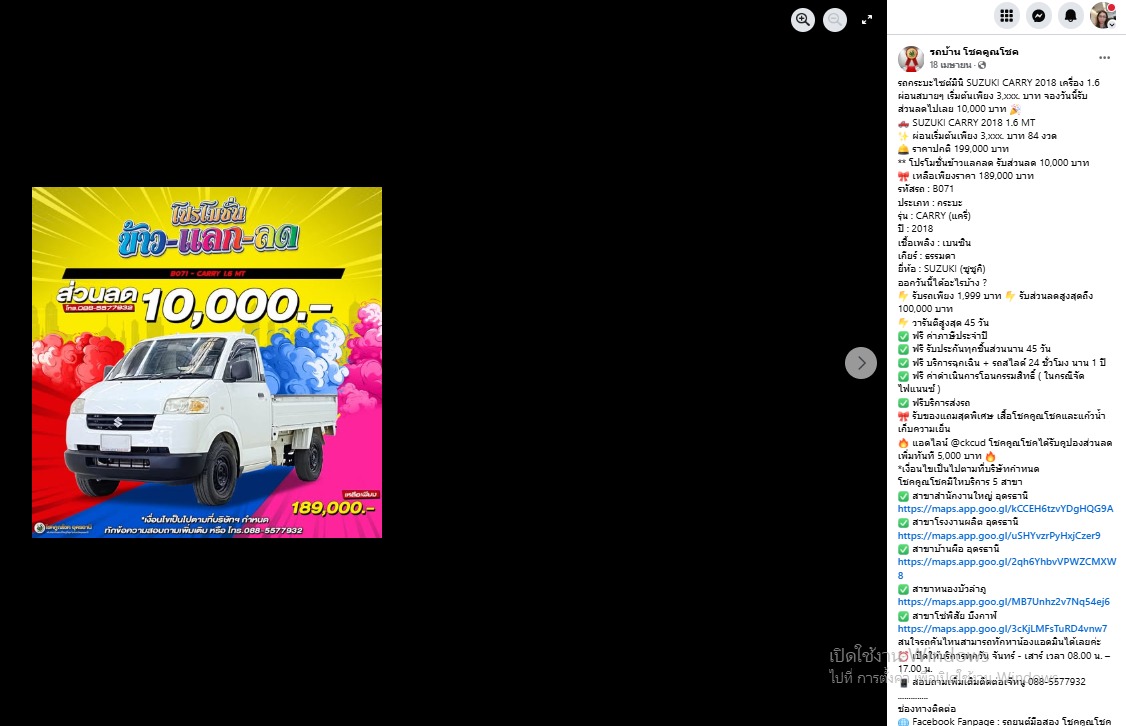Select text ออกวันนี้ได้อะไรบ้าง ?
This screenshot has height=726, width=1126.
coord(942,282)
